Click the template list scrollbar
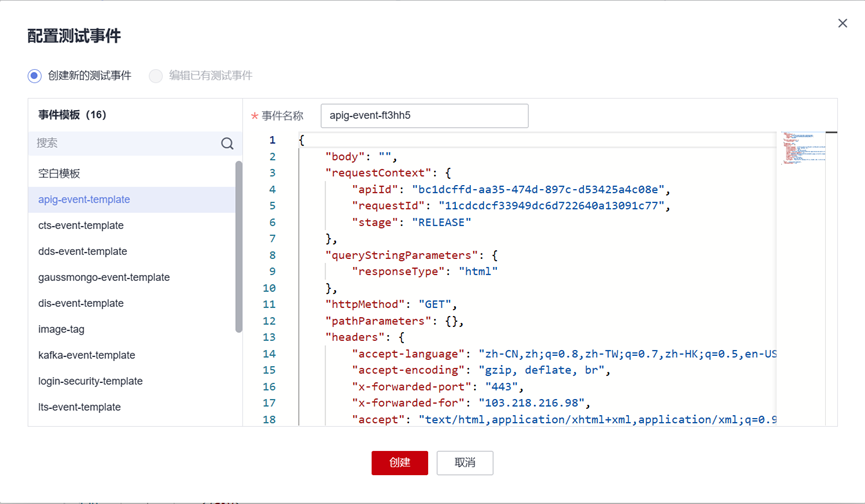Screen dimensions: 865x504 click(238, 246)
